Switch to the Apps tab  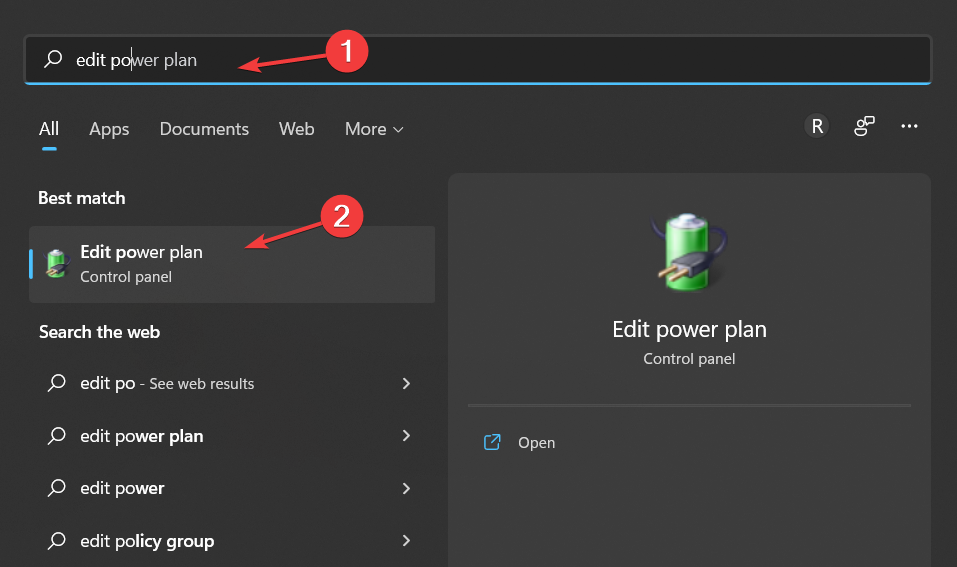tap(109, 129)
